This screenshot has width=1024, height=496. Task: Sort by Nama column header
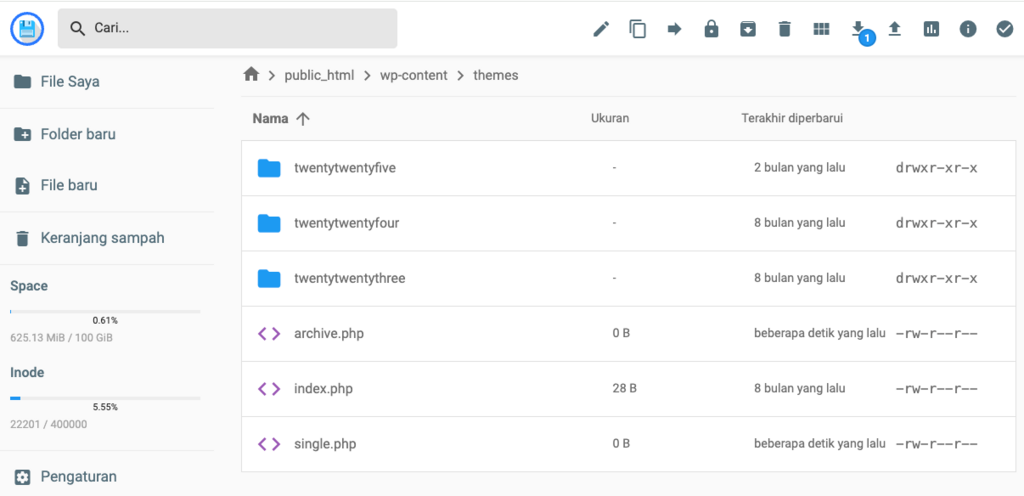click(x=270, y=119)
